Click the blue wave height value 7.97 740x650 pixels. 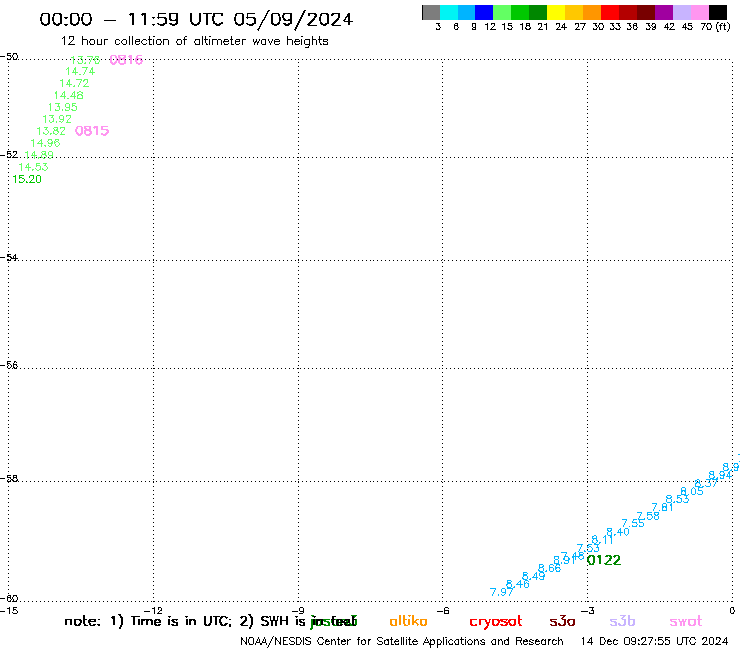point(501,592)
